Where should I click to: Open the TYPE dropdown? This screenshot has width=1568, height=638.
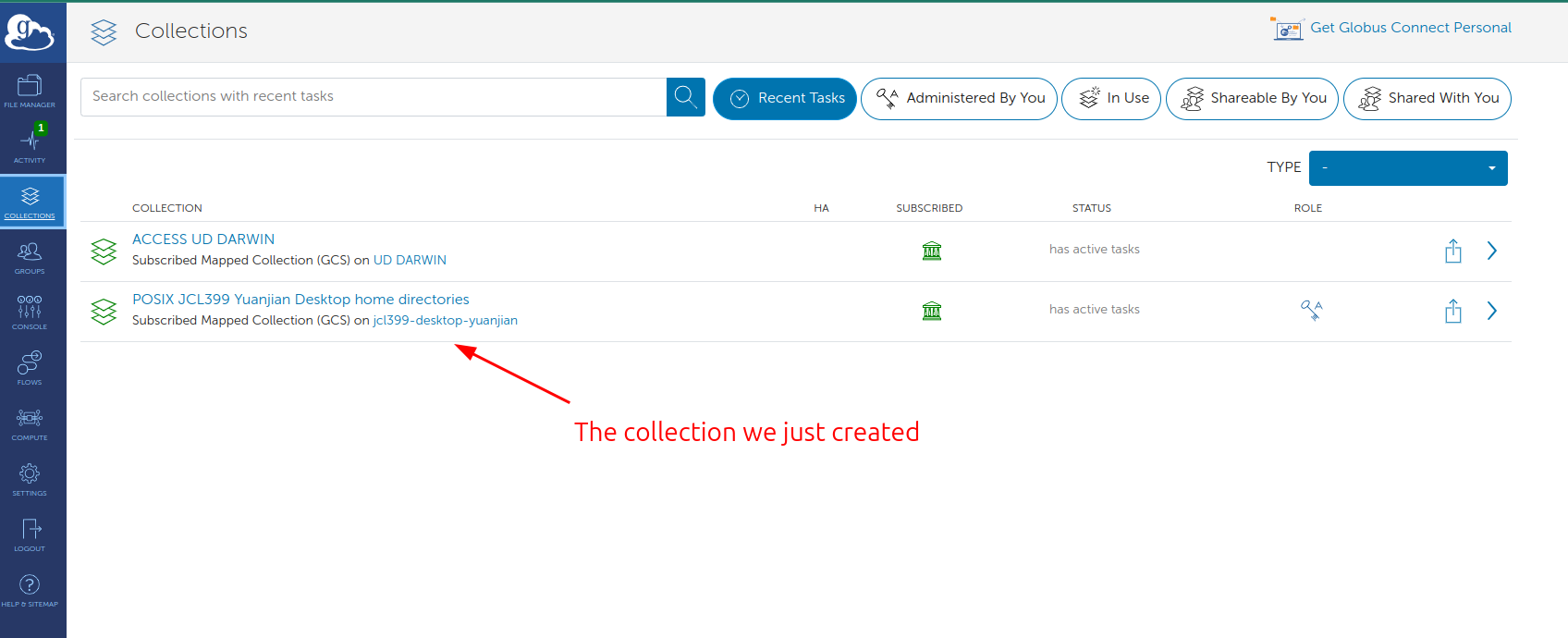pyautogui.click(x=1408, y=168)
